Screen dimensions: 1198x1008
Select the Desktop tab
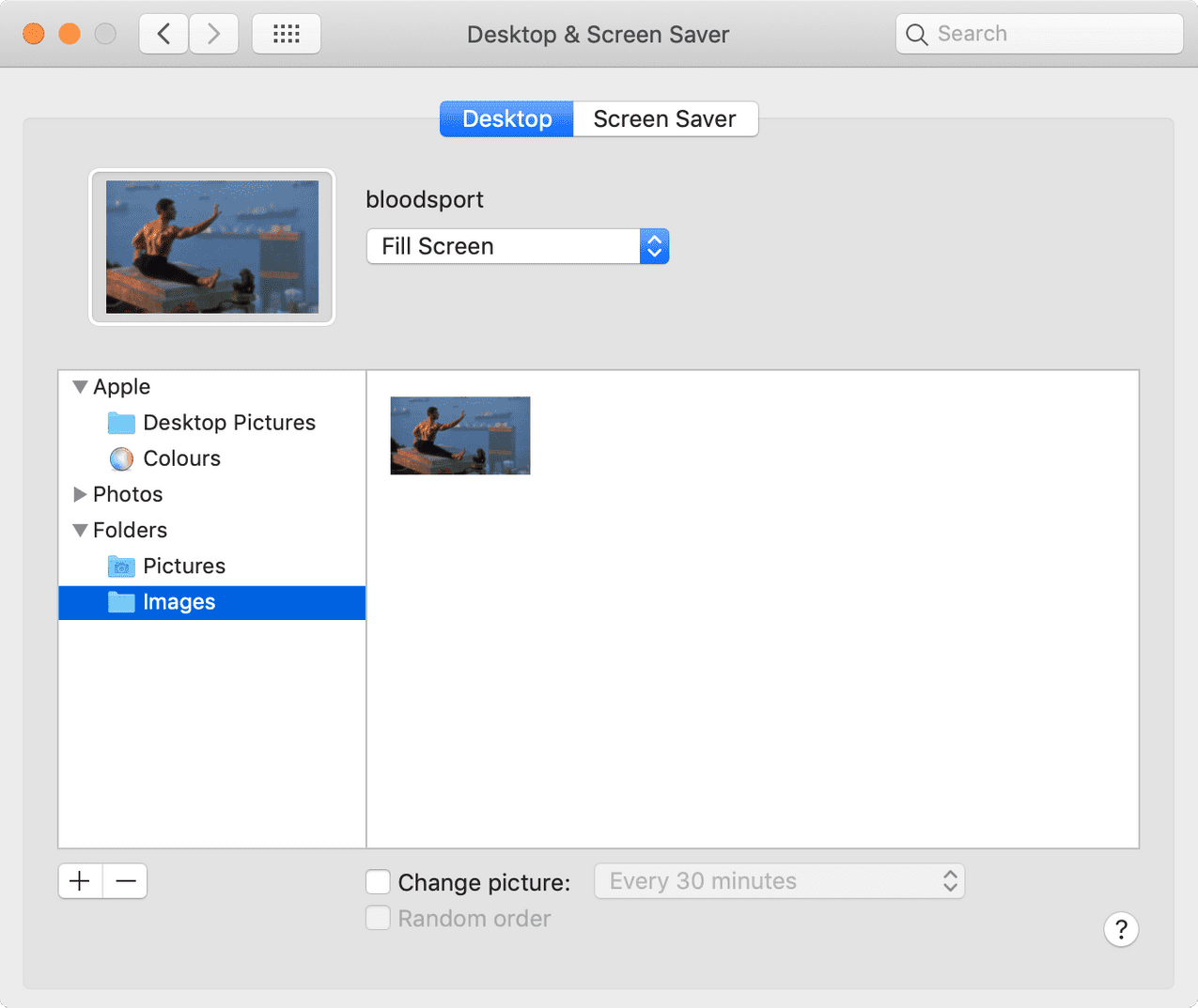tap(506, 118)
